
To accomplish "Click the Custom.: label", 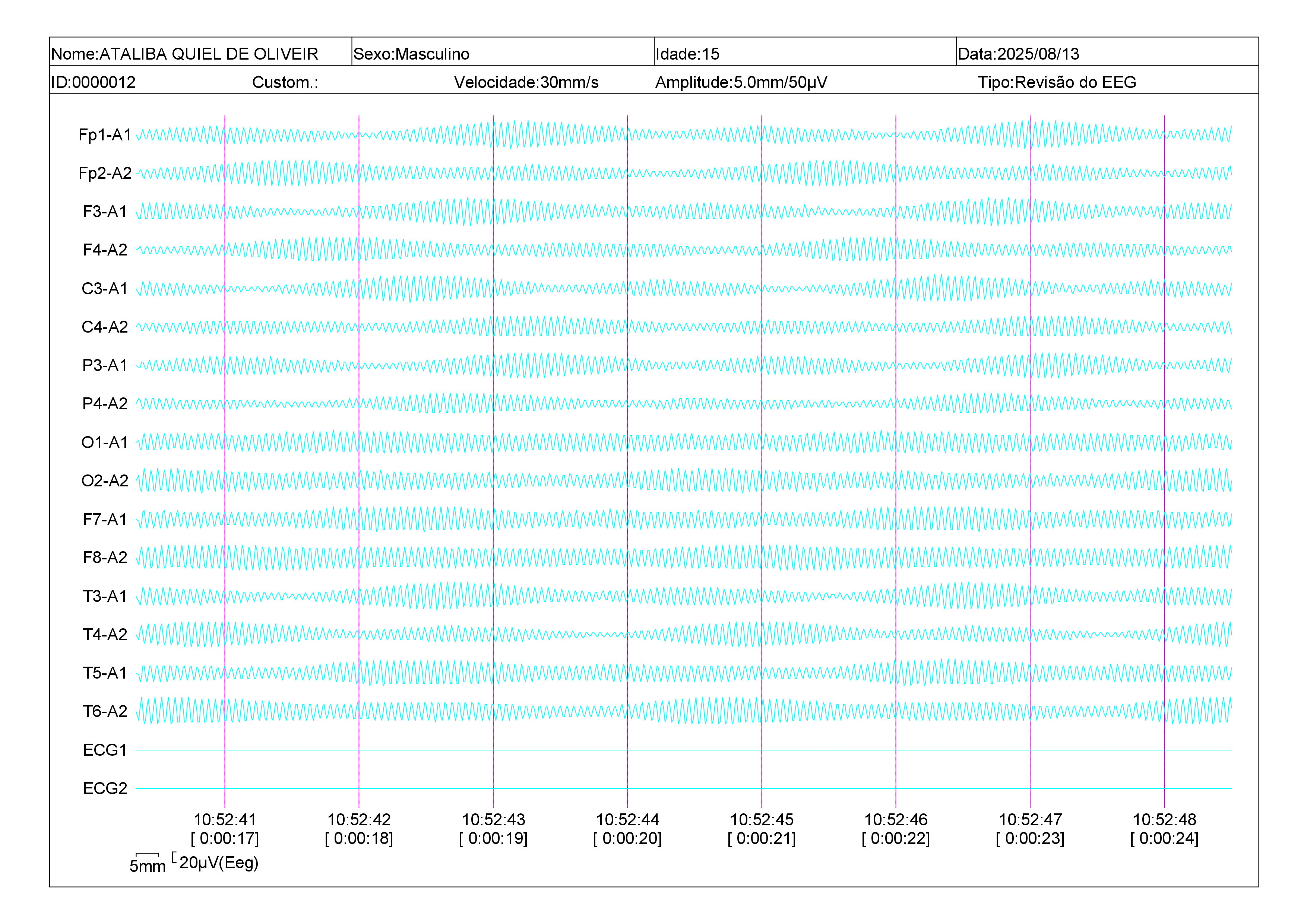I will pos(285,83).
